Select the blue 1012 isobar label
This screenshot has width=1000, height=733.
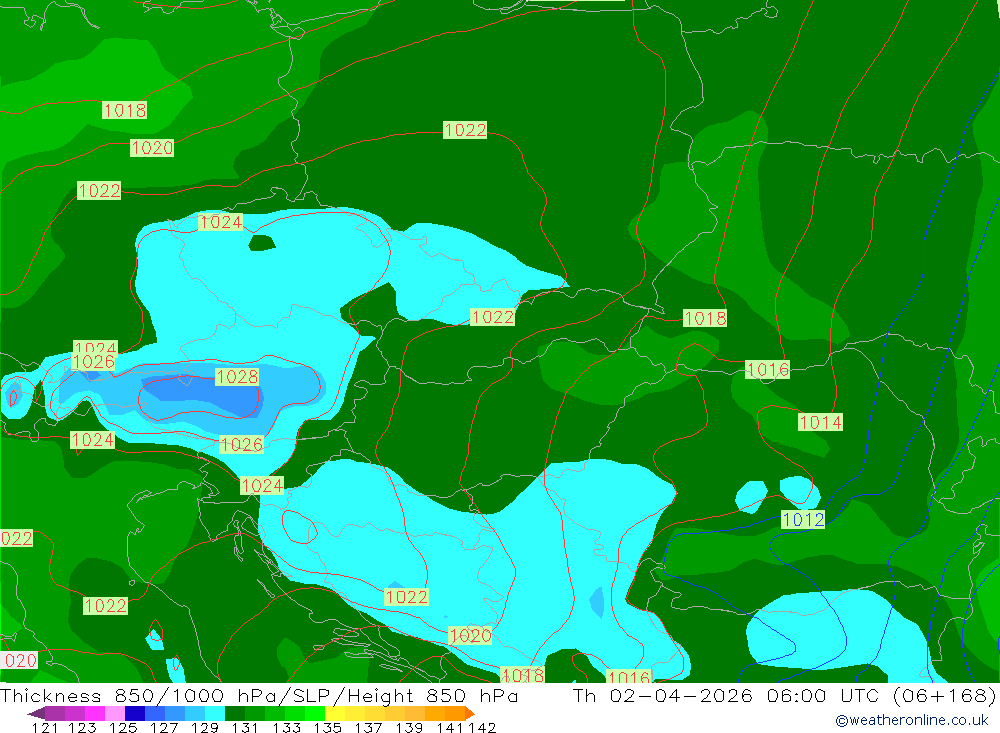point(804,519)
